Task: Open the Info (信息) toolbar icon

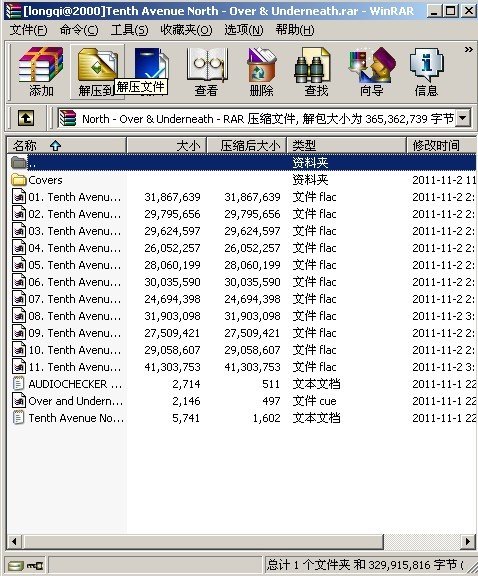Action: point(426,71)
